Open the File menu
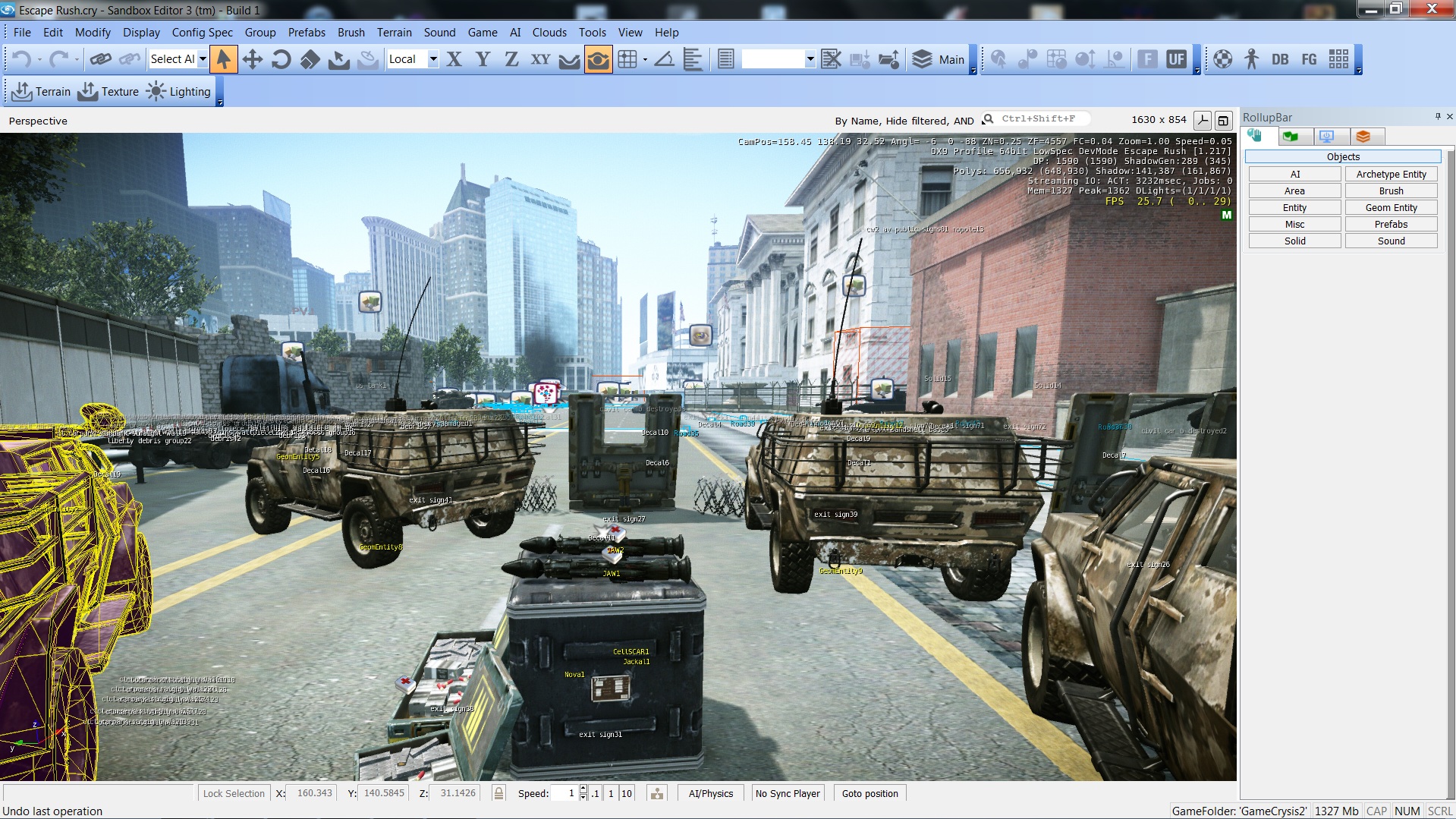 coord(22,33)
